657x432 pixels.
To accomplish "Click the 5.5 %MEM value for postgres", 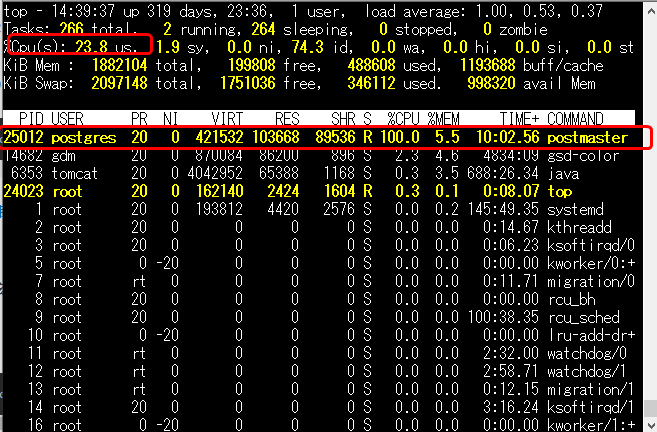I will click(447, 137).
